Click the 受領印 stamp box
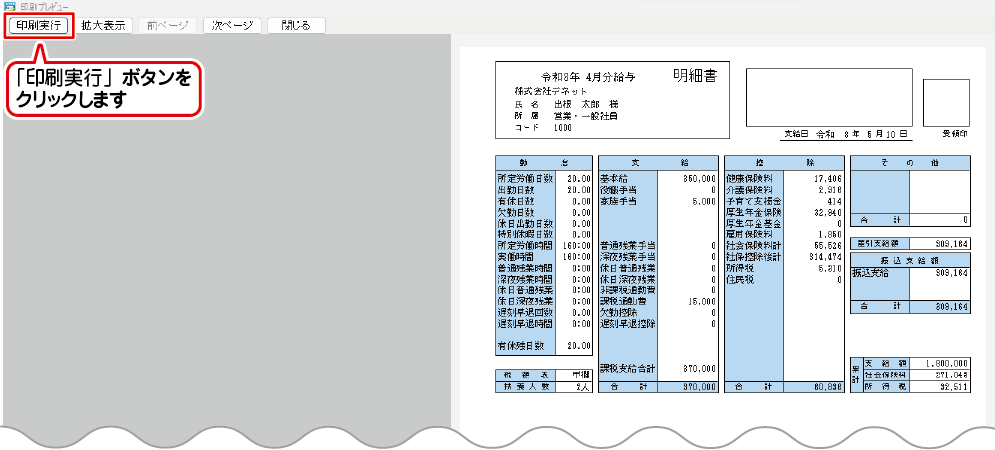The width and height of the screenshot is (995, 450). [x=946, y=104]
